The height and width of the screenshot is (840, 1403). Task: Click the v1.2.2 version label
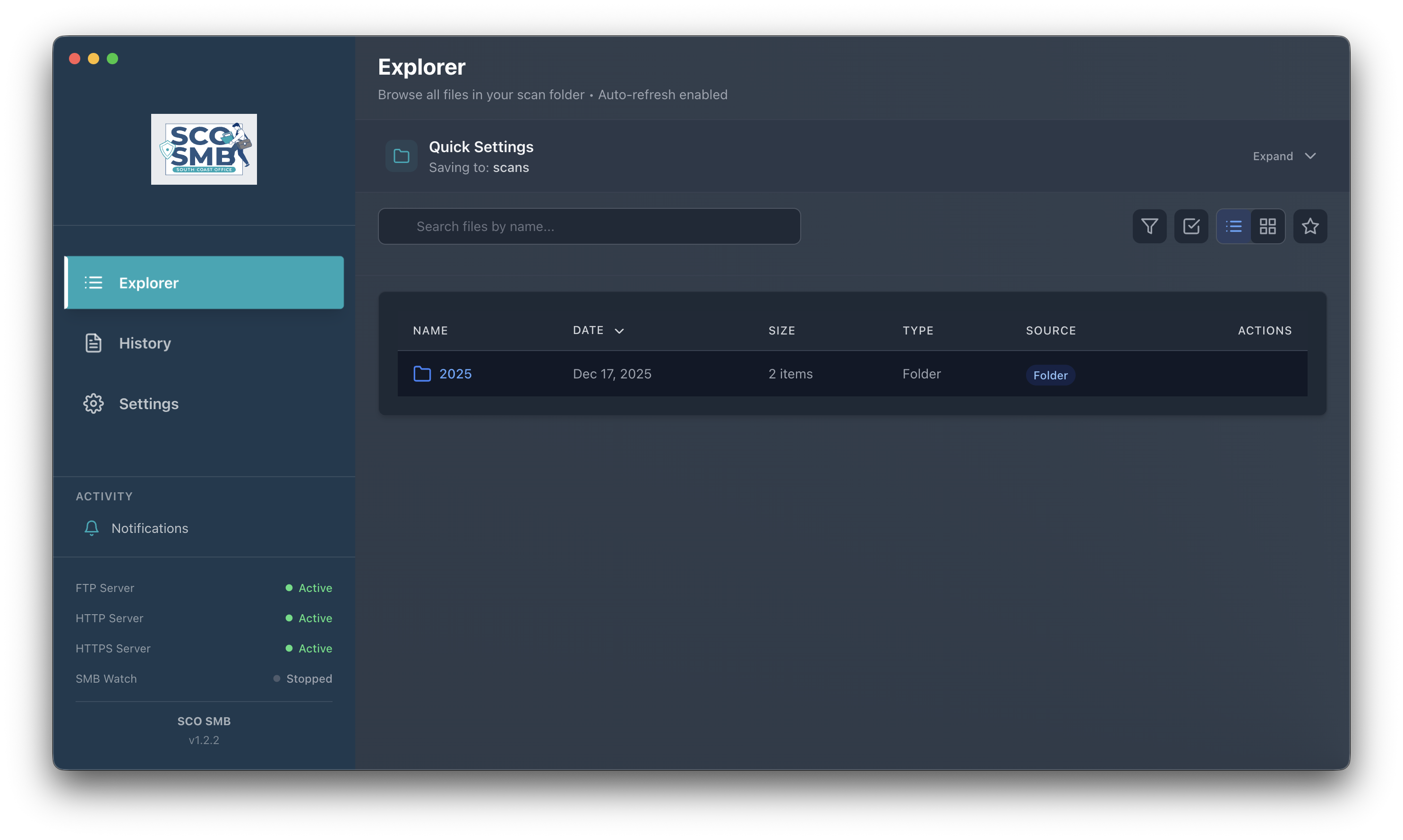(204, 740)
